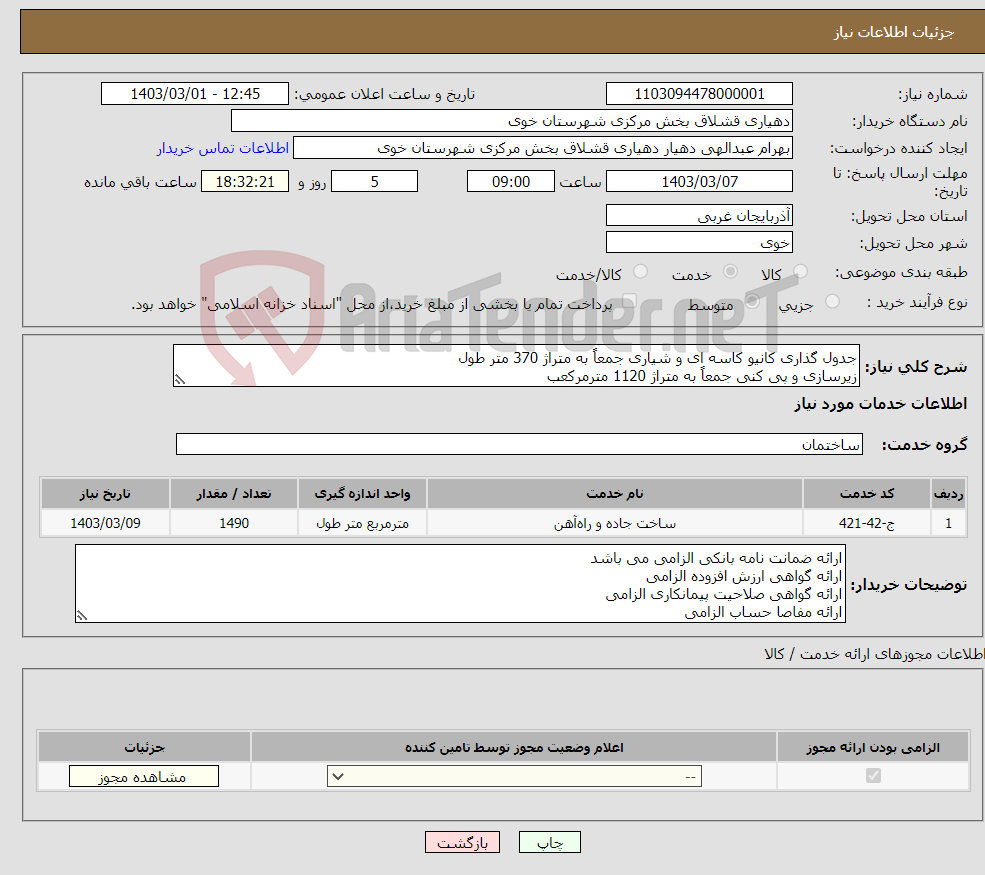The image size is (985, 875).
Task: Click the deadline hour field 09:00
Action: click(511, 182)
